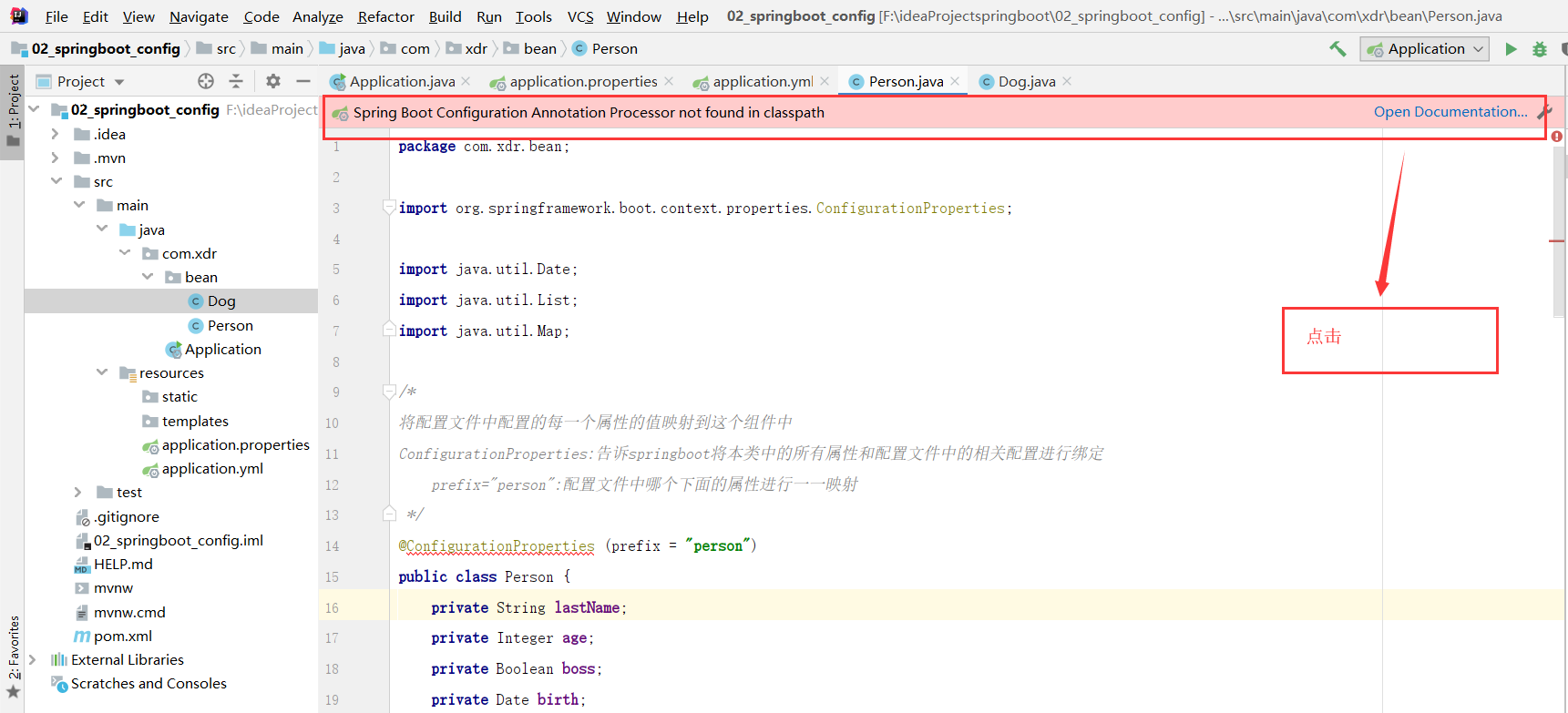Click the wrench icon in the notification banner

(1544, 112)
